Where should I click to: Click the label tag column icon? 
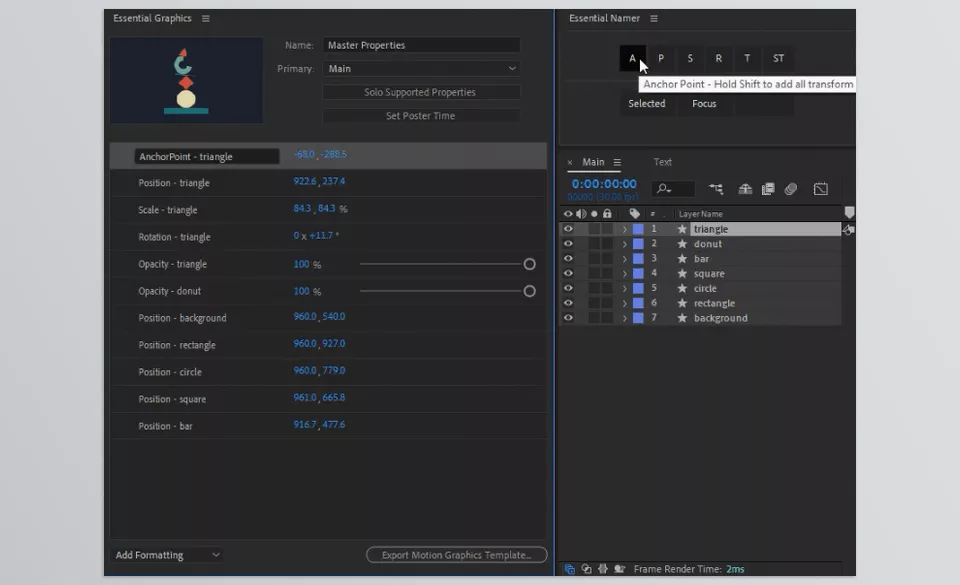coord(634,214)
